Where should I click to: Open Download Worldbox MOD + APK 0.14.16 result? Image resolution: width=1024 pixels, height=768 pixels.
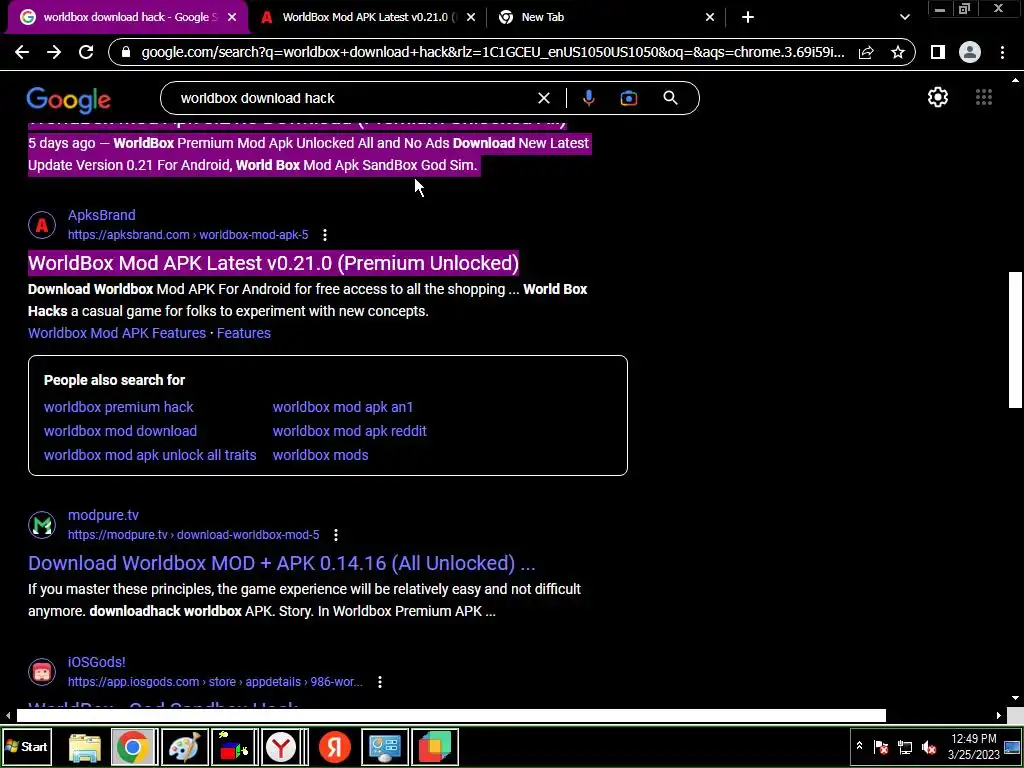pyautogui.click(x=281, y=564)
